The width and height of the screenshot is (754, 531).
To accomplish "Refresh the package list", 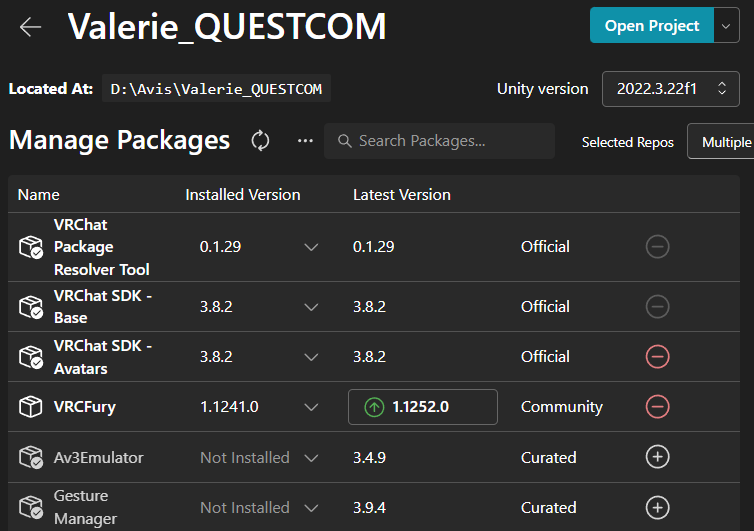I will coord(260,141).
